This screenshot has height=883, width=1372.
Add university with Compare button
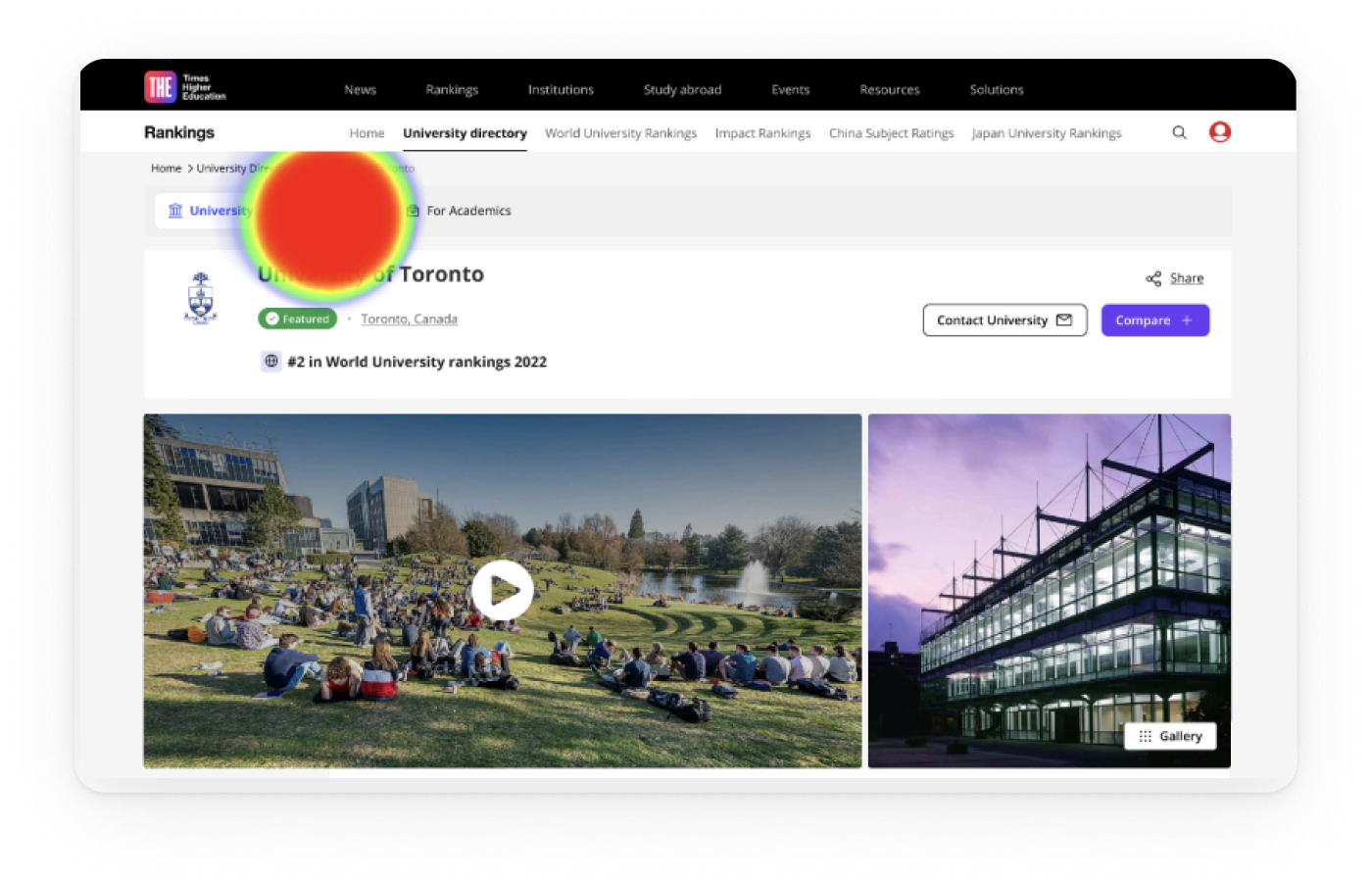click(1154, 320)
